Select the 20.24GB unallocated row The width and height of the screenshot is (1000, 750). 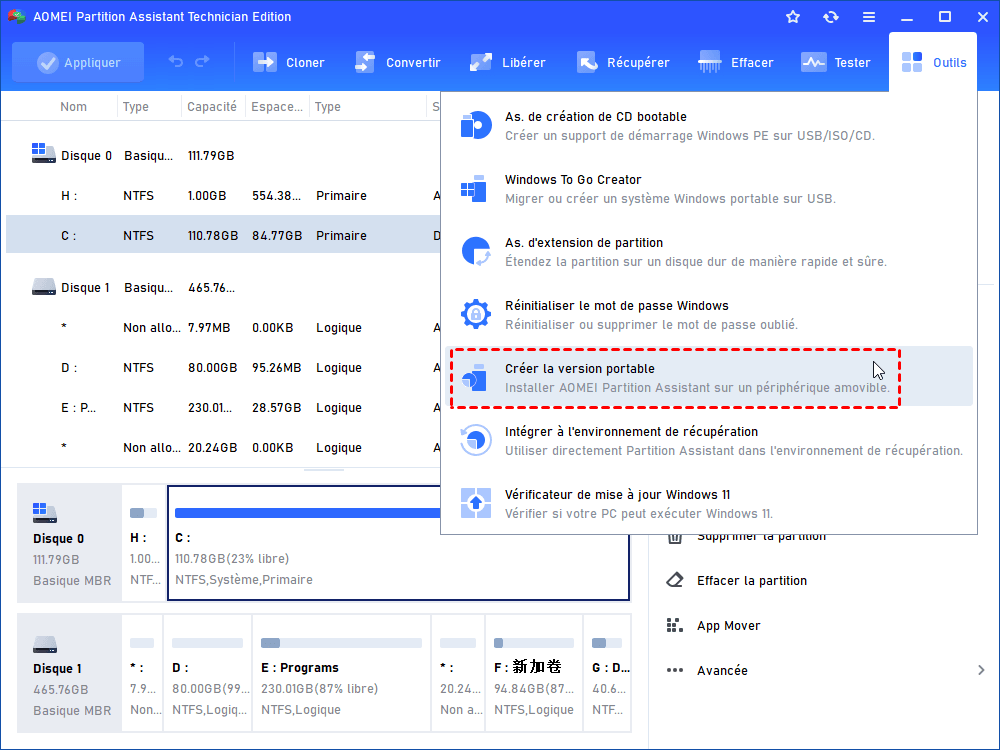click(x=223, y=448)
